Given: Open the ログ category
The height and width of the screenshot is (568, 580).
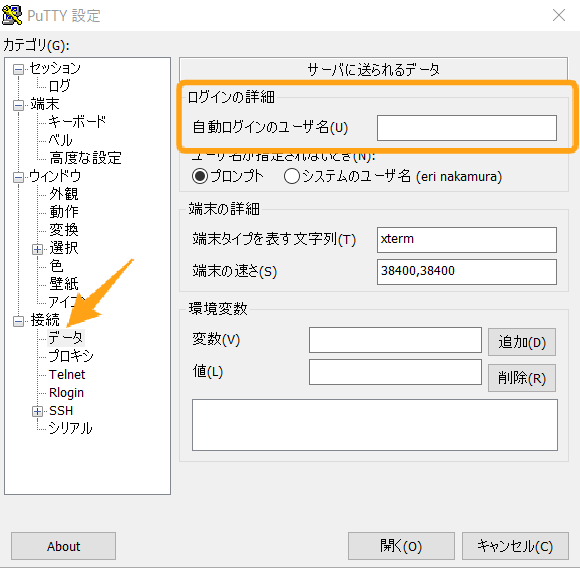Looking at the screenshot, I should (x=59, y=86).
